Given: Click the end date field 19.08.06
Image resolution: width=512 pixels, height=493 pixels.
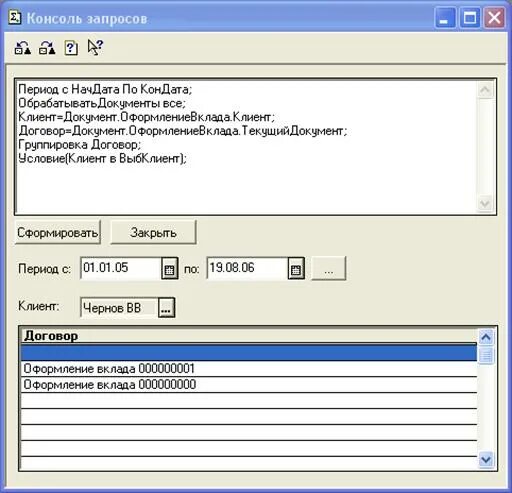Looking at the screenshot, I should [247, 268].
